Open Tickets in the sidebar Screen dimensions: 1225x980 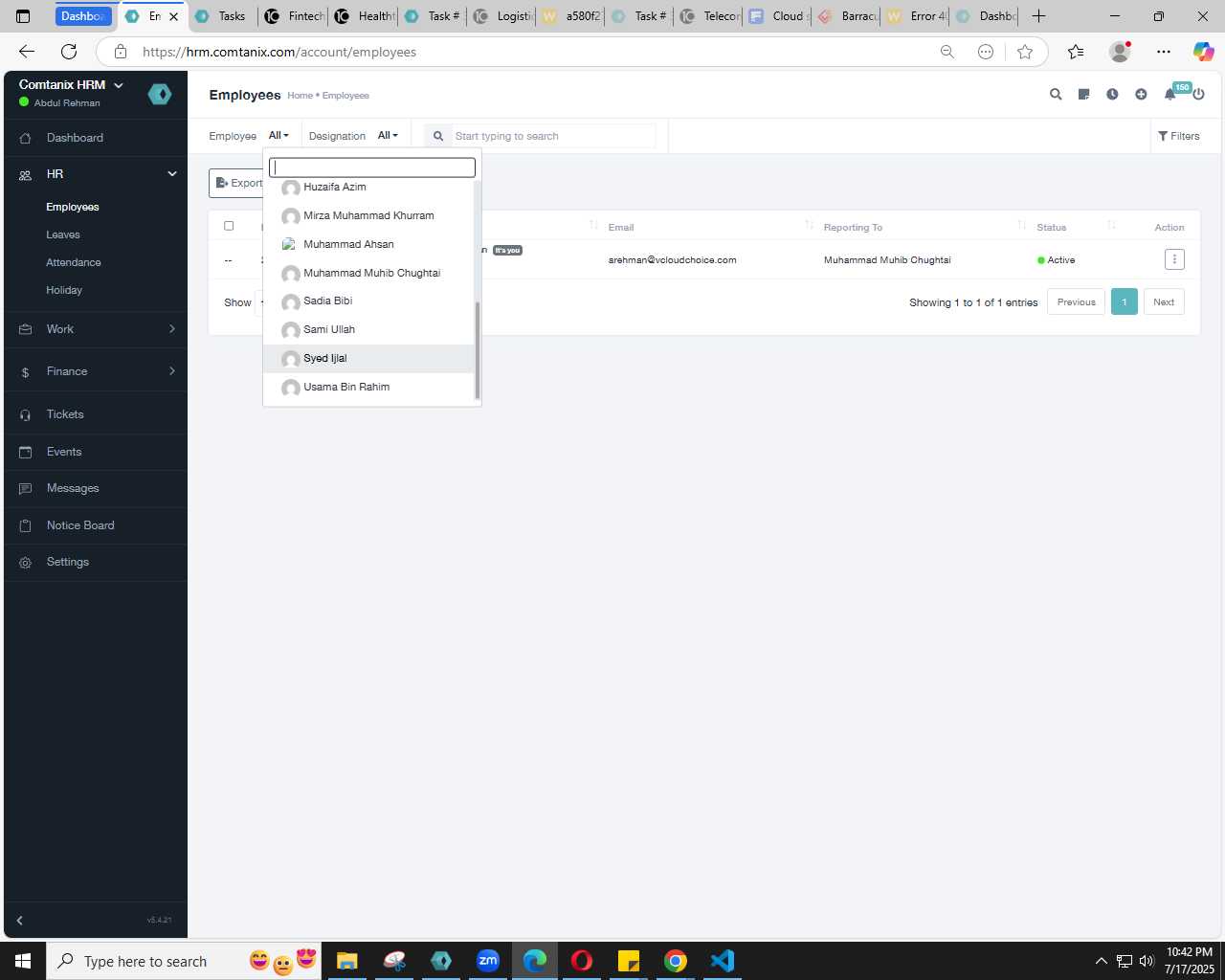pos(65,414)
